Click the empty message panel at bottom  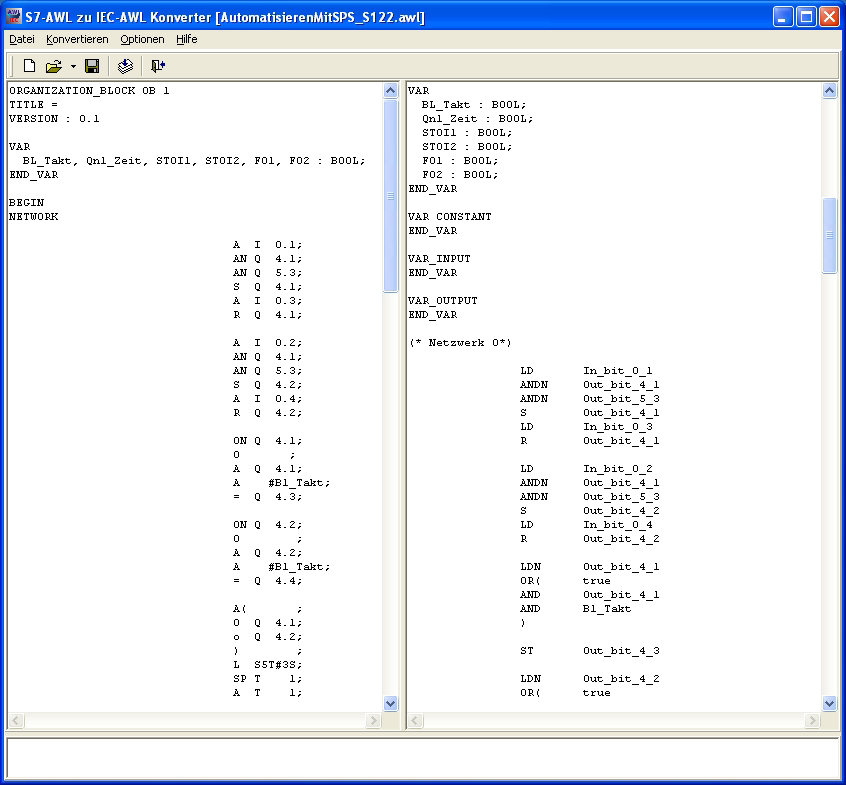[x=422, y=758]
